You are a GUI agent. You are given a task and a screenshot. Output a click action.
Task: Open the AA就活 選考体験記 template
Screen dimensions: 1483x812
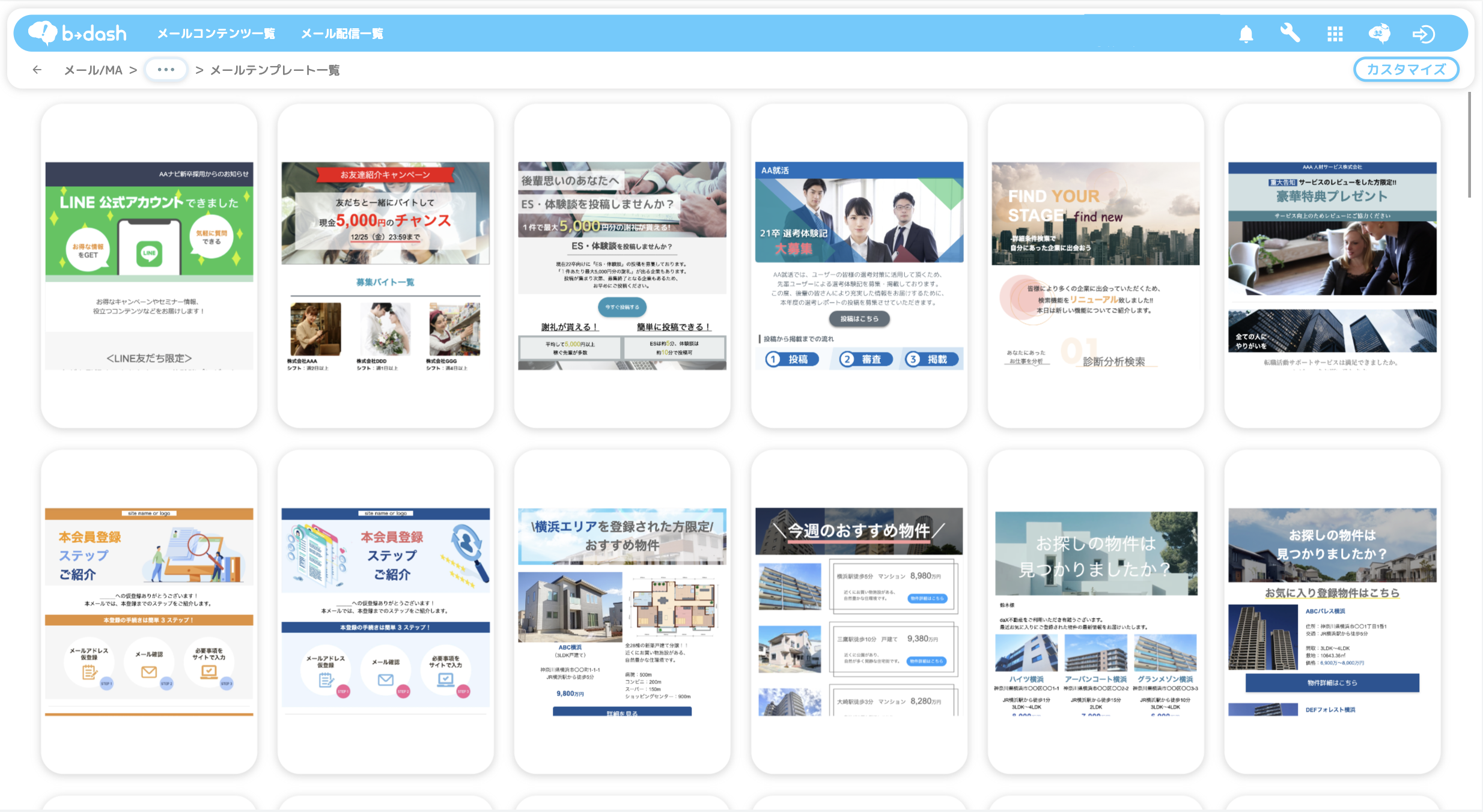859,265
